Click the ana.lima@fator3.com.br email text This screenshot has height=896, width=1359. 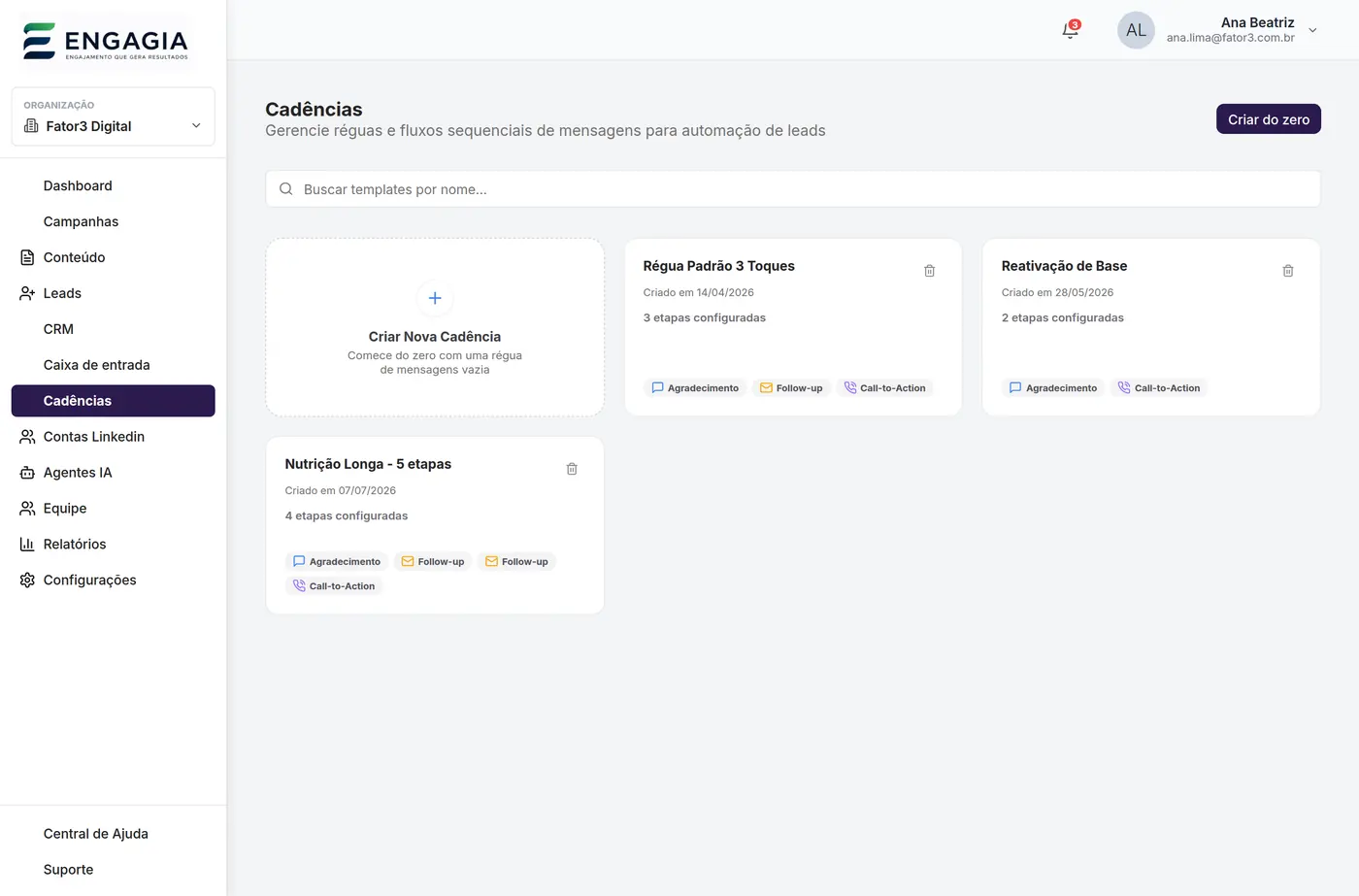pyautogui.click(x=1230, y=38)
